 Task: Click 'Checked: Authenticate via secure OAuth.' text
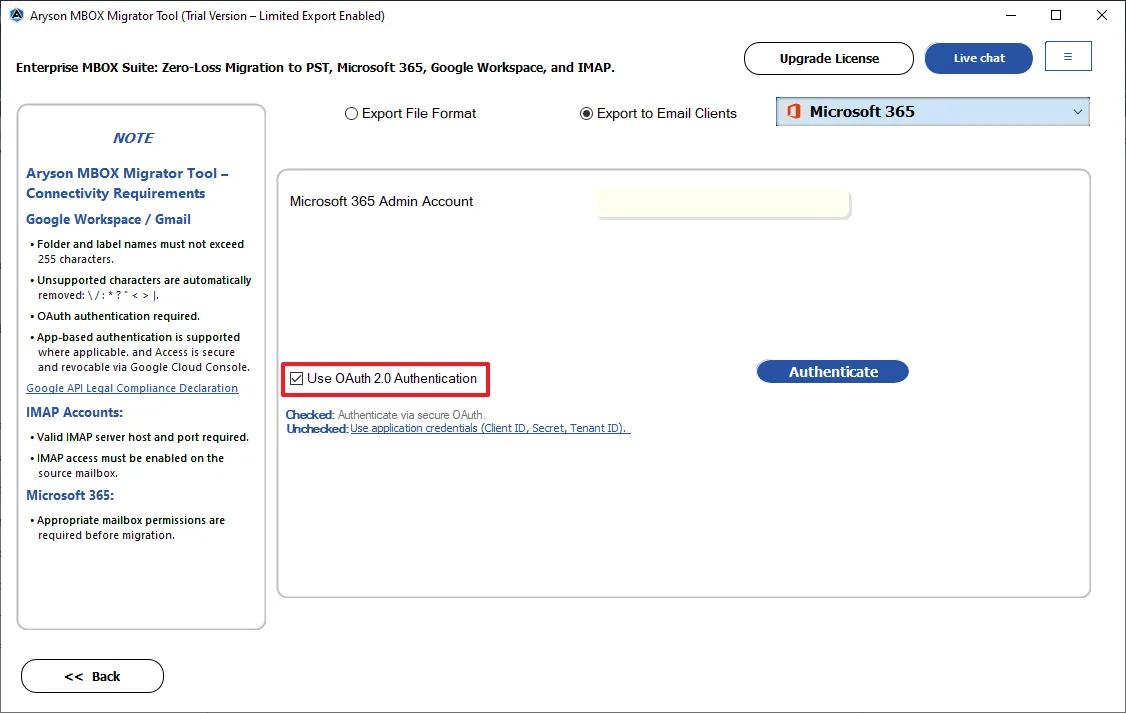click(x=386, y=415)
